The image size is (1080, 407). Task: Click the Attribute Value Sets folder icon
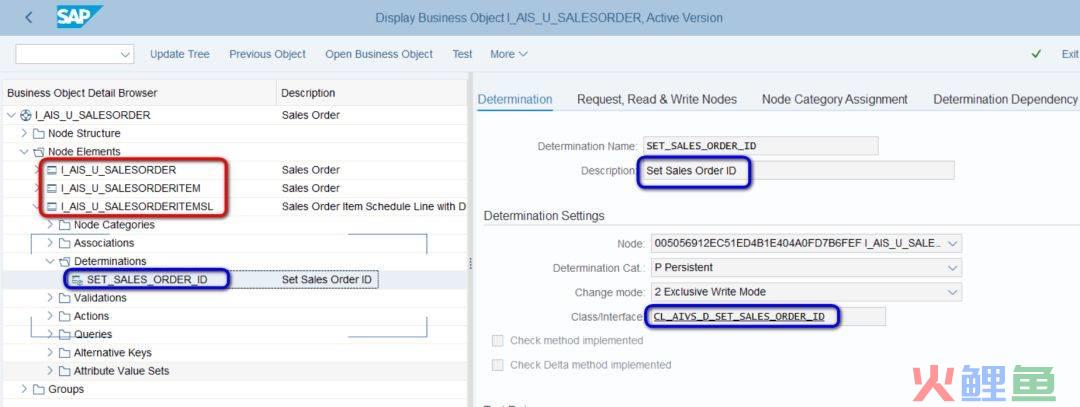coord(65,371)
